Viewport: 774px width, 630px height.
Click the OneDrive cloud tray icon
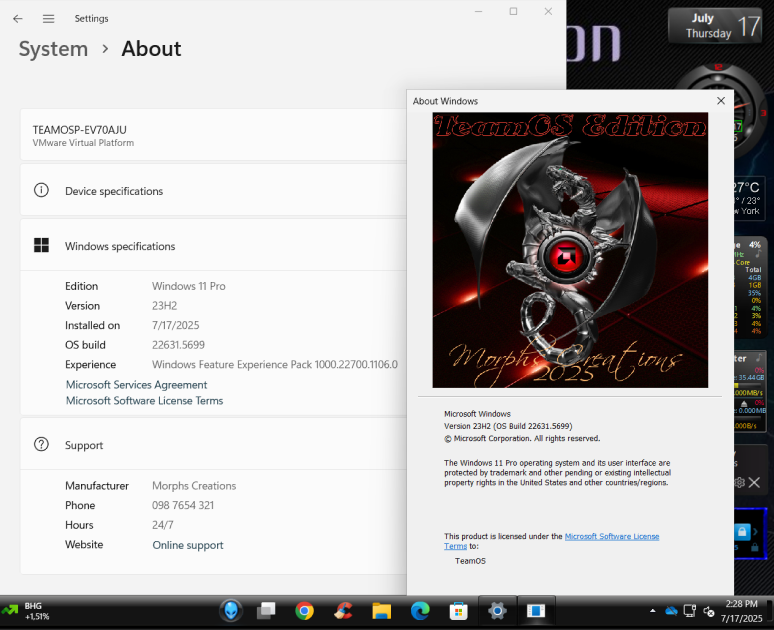click(671, 611)
